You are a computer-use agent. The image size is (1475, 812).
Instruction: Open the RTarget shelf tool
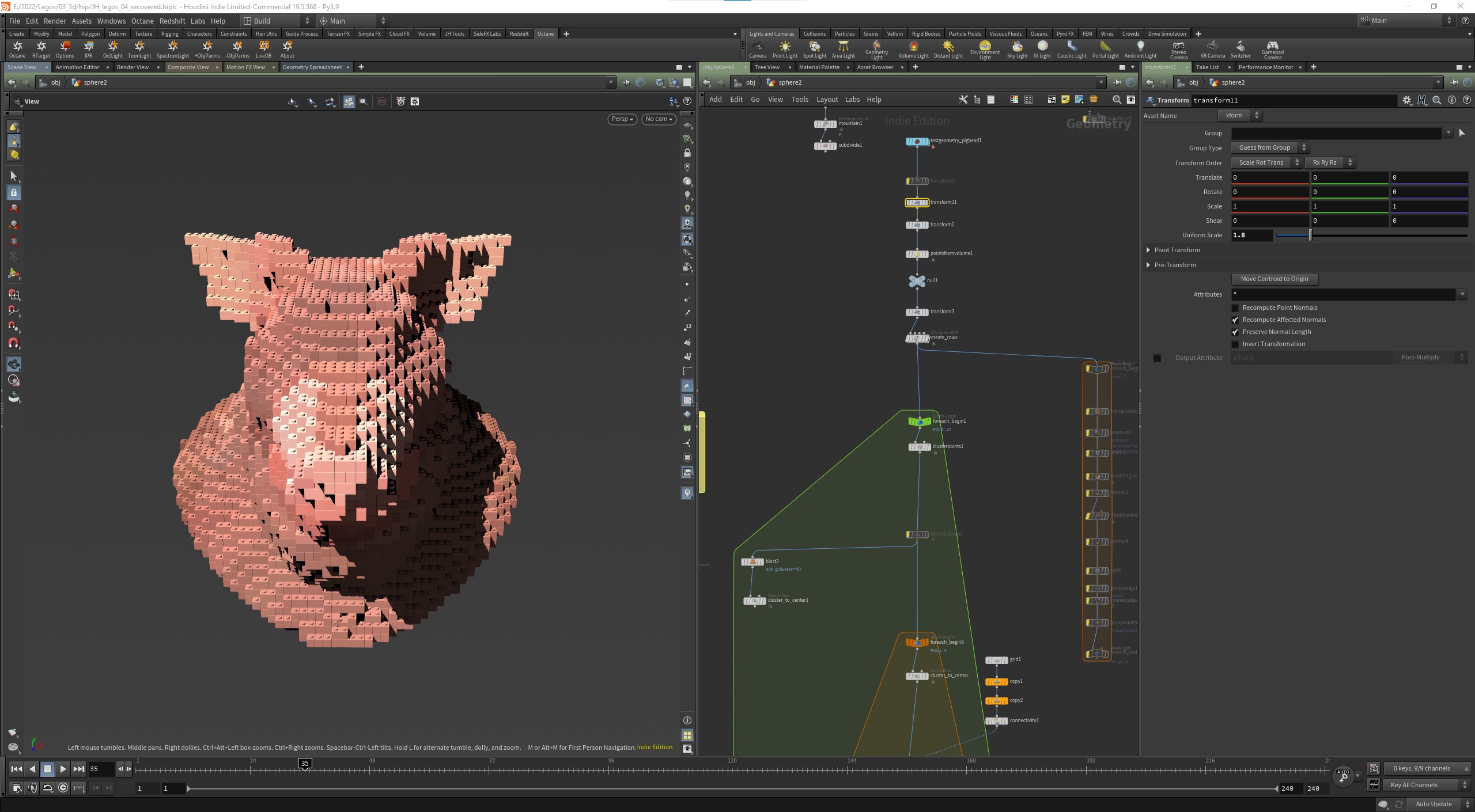click(41, 49)
